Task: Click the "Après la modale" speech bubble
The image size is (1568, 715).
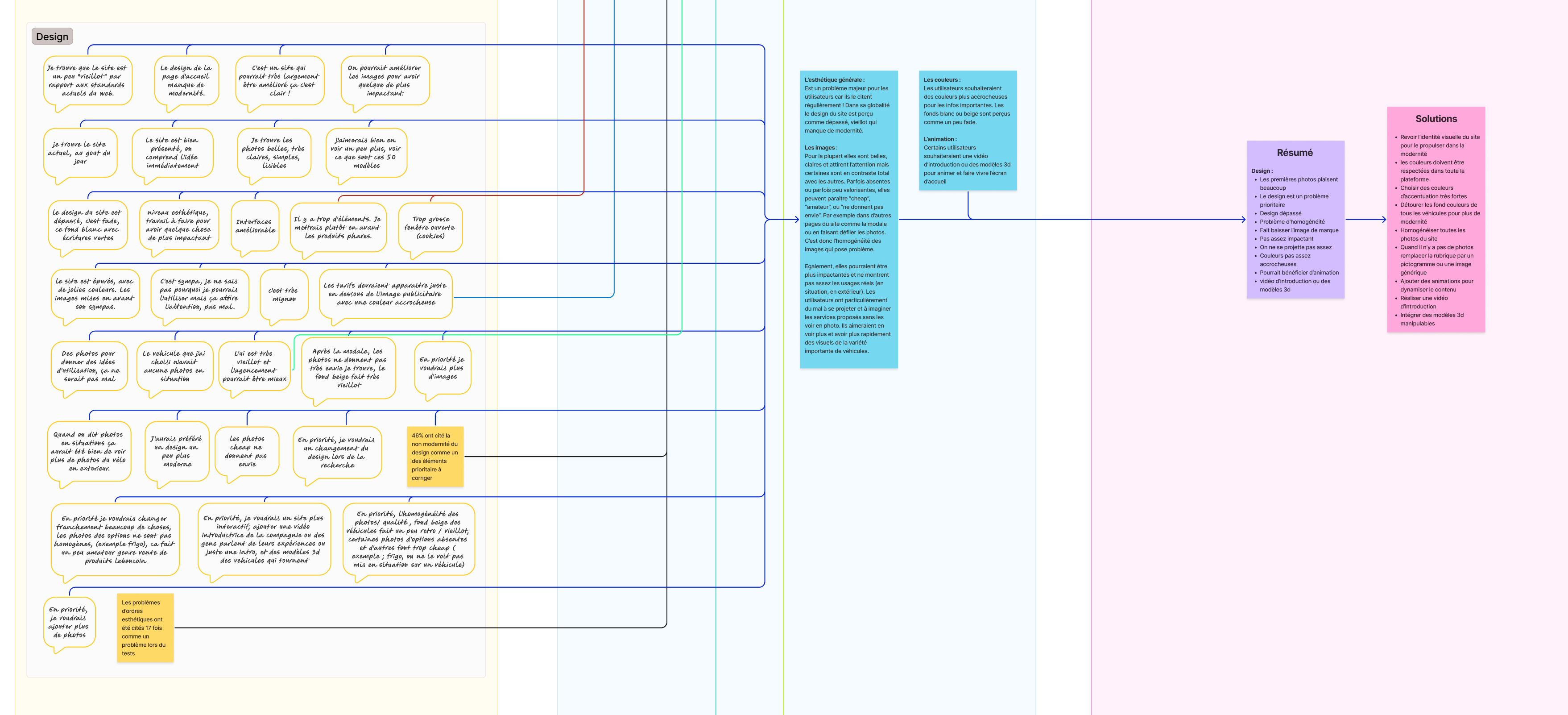Action: pos(348,368)
